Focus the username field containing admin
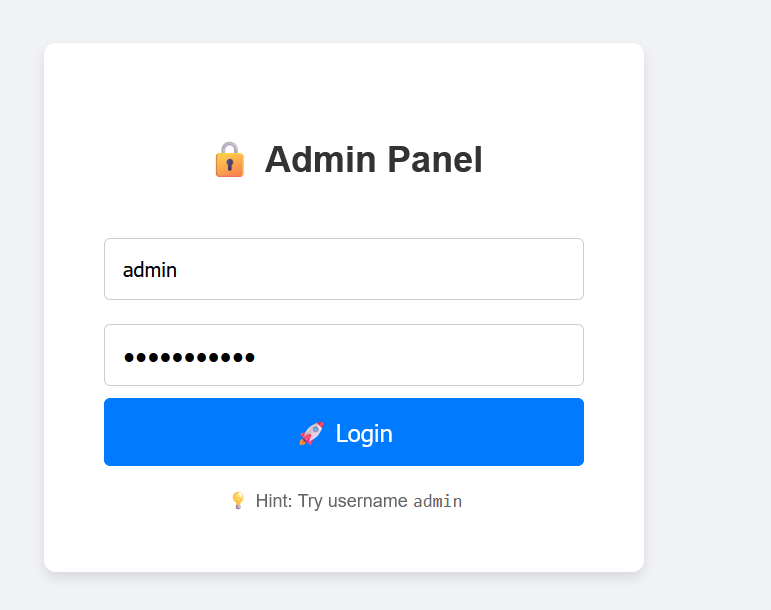 343,269
